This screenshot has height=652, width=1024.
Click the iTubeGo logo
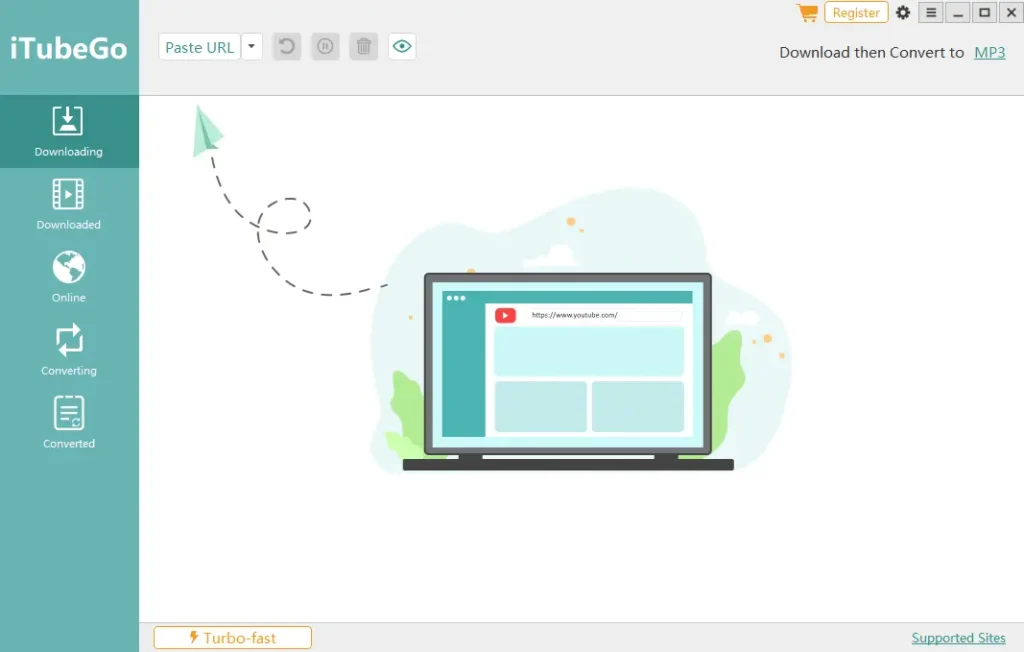(x=69, y=48)
